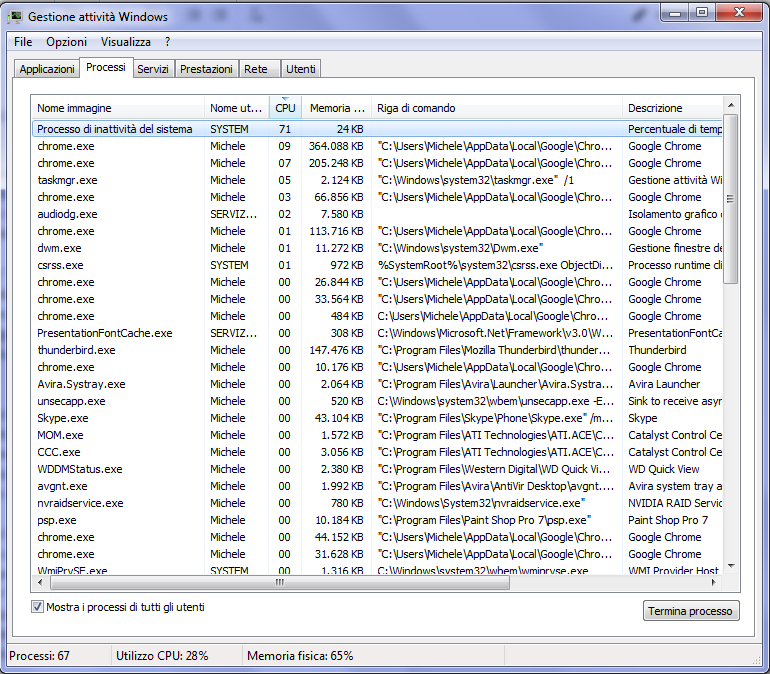The height and width of the screenshot is (674, 770).
Task: Select the audiodg.exe process
Action: click(377, 214)
